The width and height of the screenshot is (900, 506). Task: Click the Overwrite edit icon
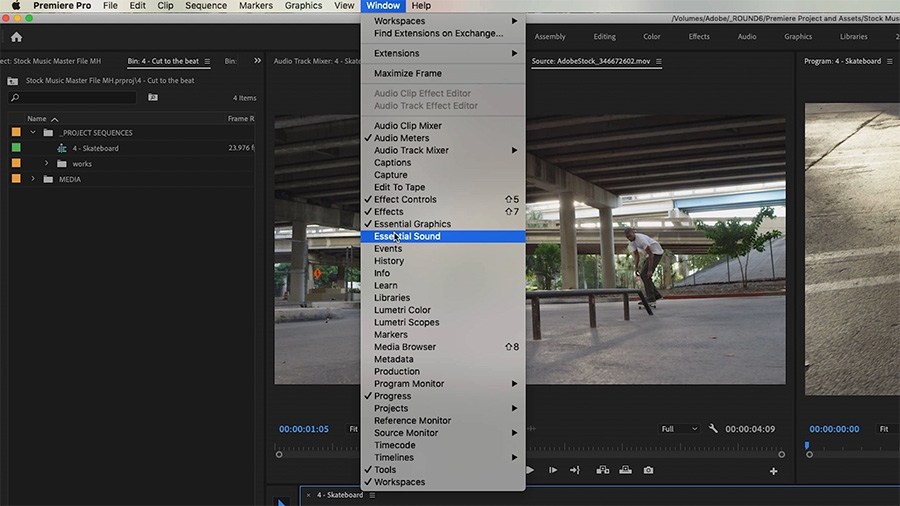click(626, 470)
